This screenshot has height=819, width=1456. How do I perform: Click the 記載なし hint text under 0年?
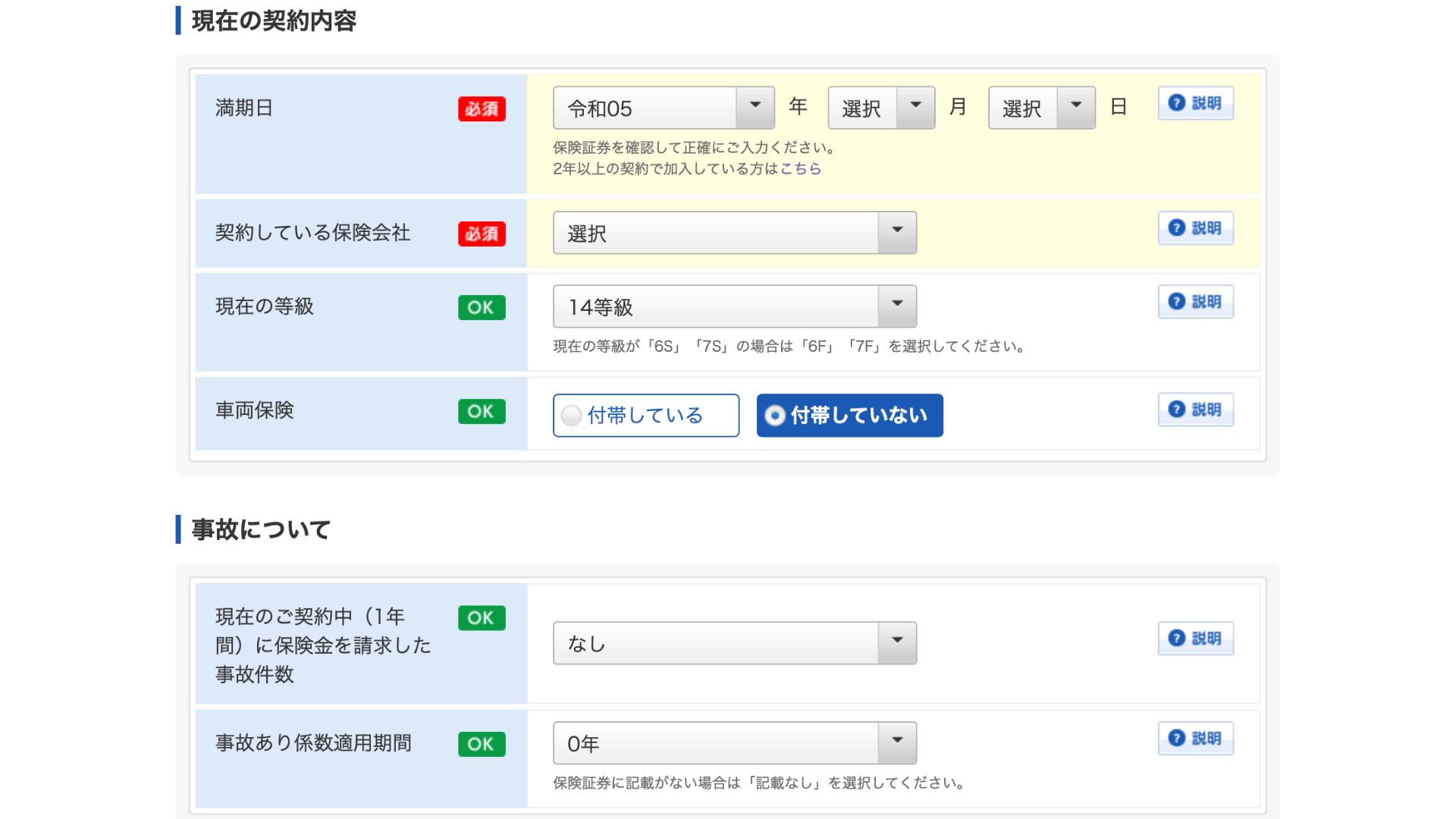point(761,783)
